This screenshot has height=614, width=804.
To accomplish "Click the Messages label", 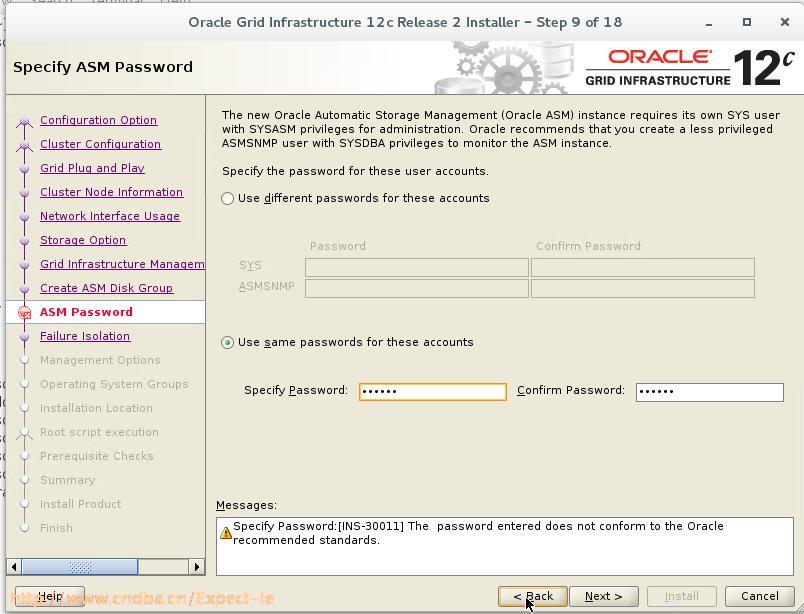I will coord(246,506).
